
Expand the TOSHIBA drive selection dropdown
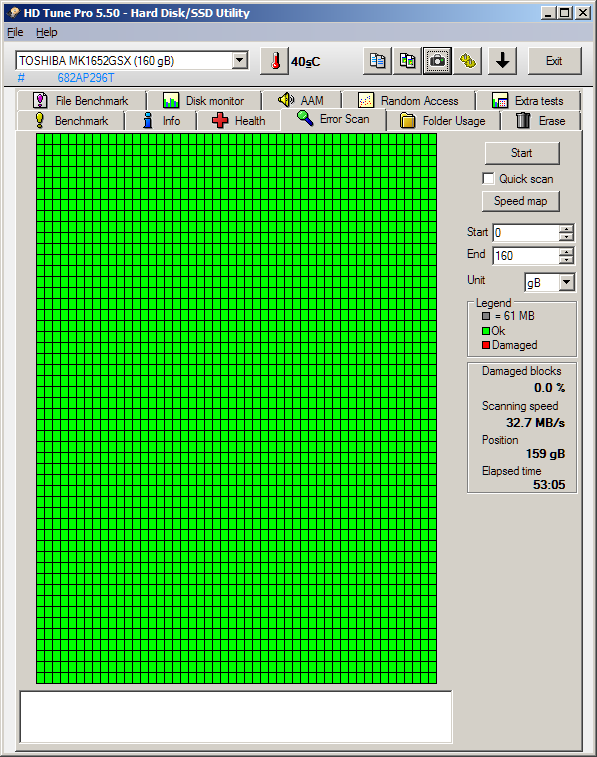coord(239,61)
